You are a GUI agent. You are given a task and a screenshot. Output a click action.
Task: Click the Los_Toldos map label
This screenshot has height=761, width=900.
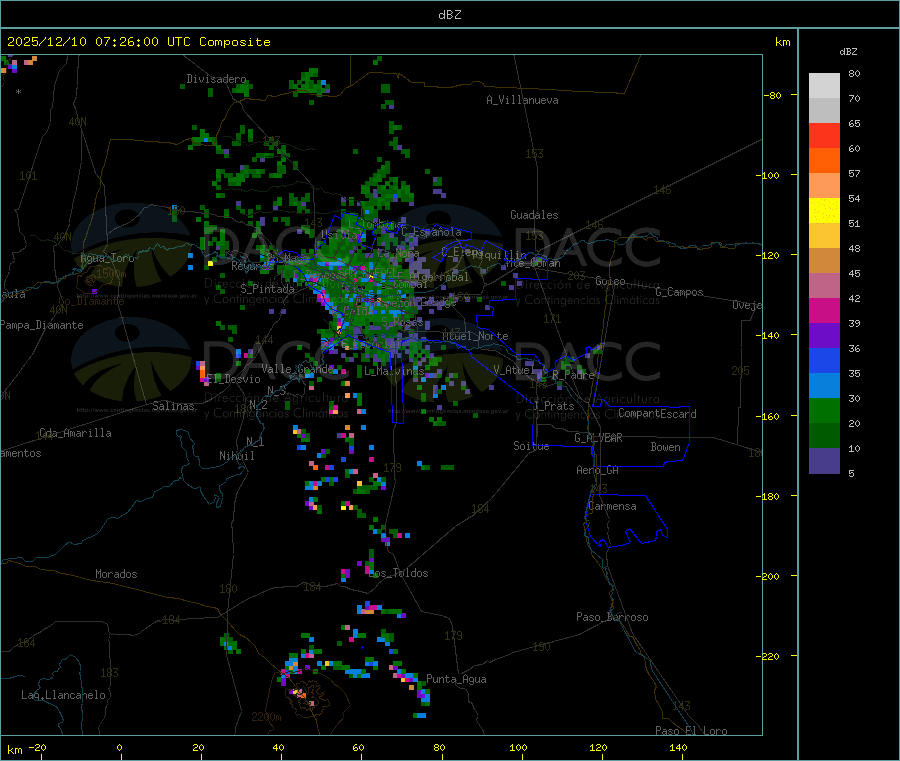[398, 573]
